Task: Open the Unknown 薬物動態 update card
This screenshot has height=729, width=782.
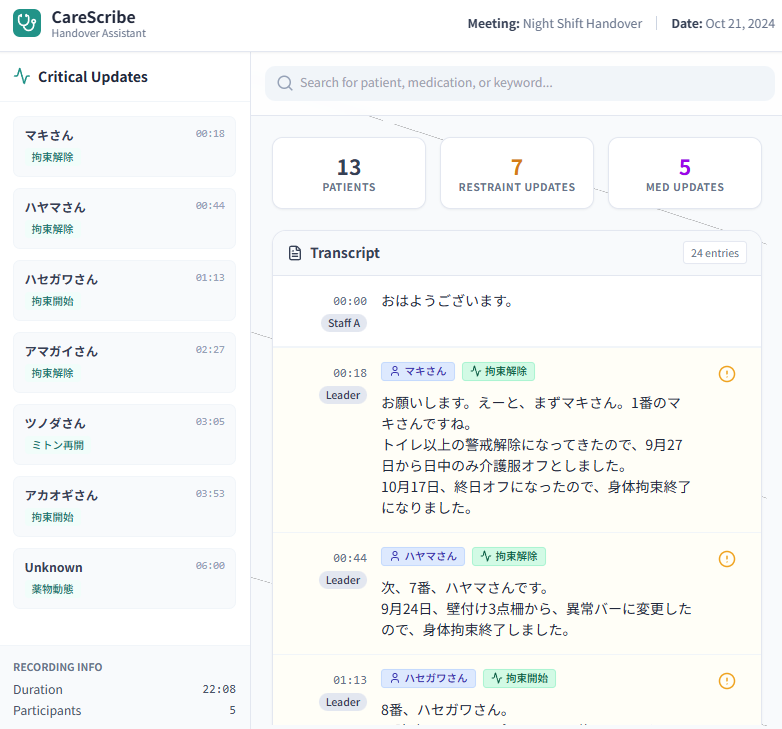Action: [124, 578]
